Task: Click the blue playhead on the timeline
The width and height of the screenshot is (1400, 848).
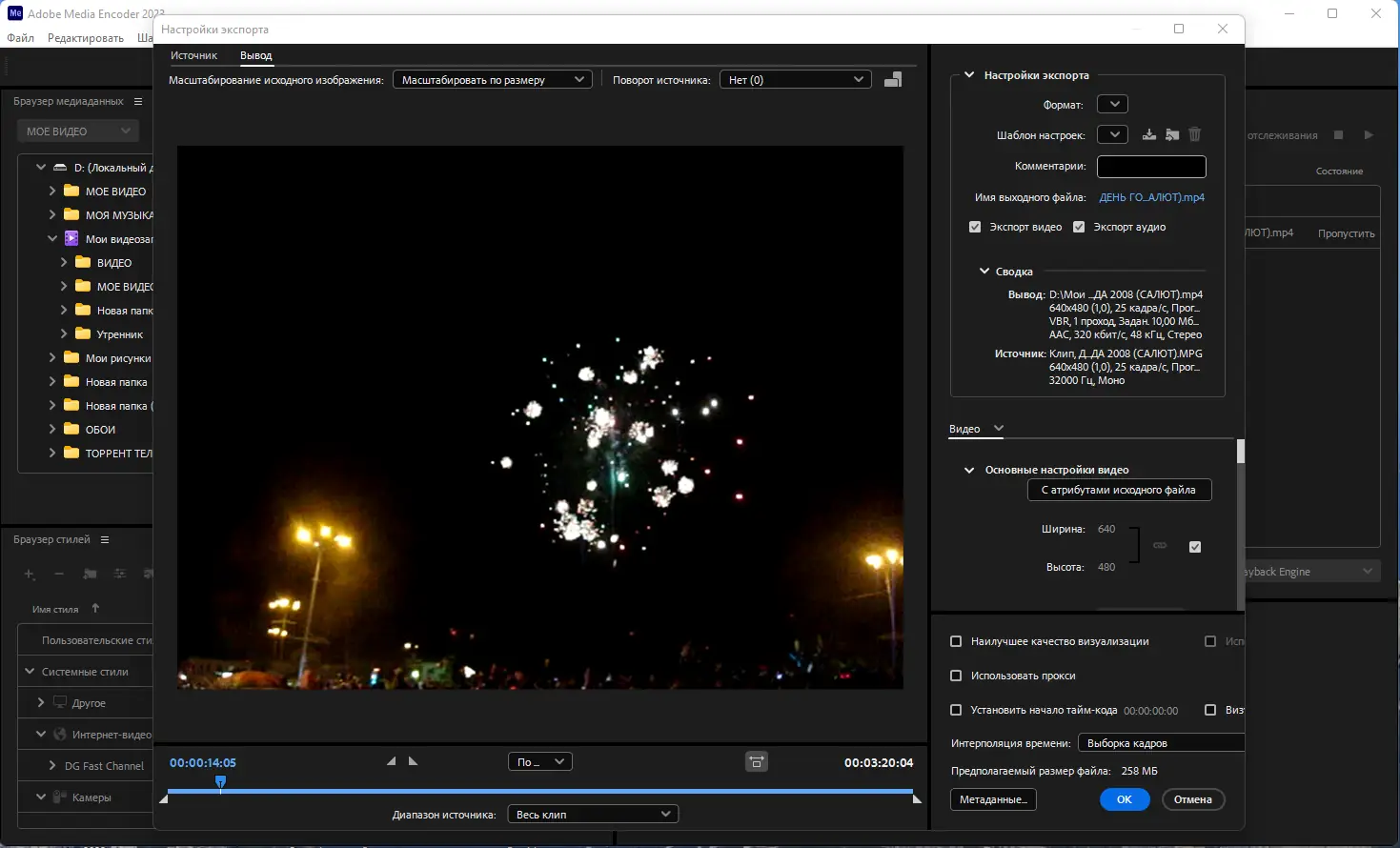Action: coord(220,782)
